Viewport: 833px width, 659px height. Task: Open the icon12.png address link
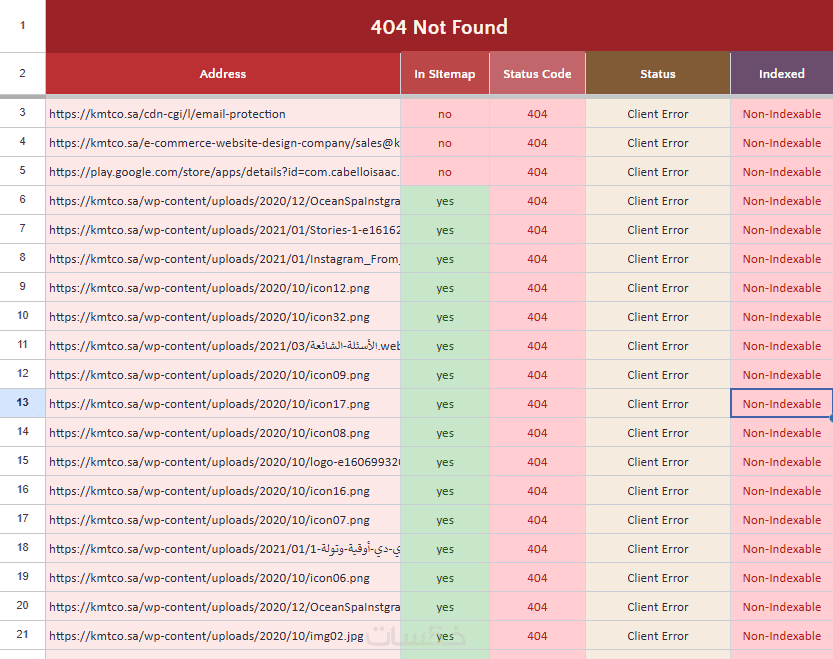pyautogui.click(x=209, y=288)
